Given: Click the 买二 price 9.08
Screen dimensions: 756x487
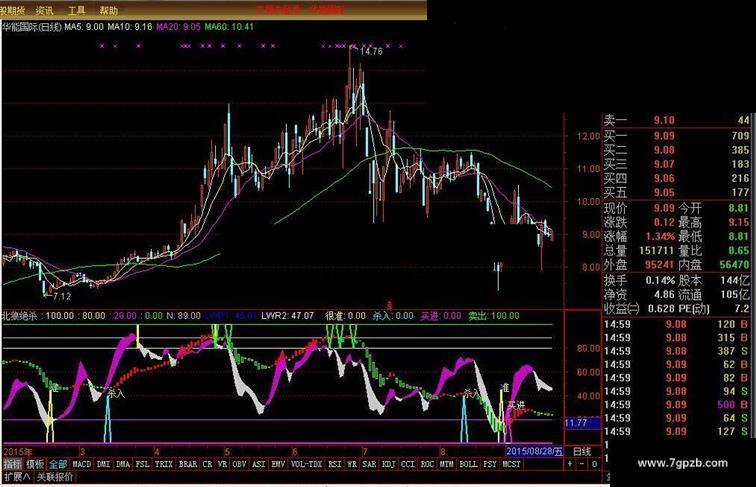Looking at the screenshot, I should coord(664,150).
